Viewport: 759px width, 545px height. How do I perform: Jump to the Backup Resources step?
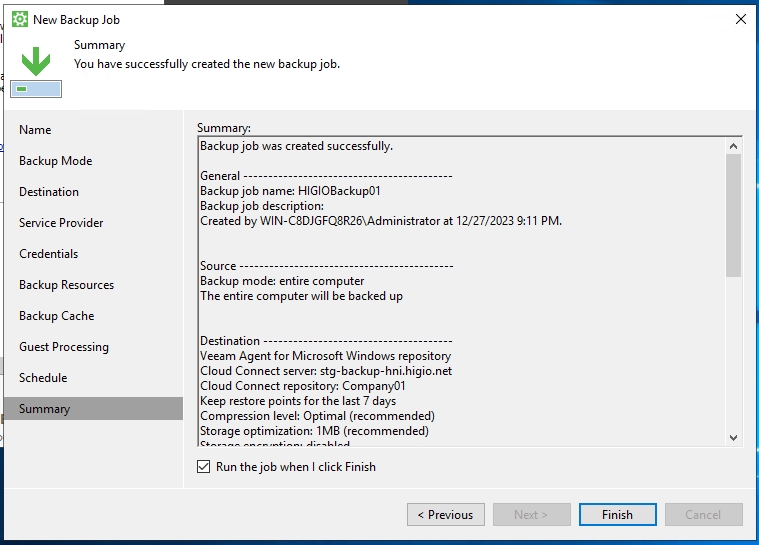click(66, 285)
